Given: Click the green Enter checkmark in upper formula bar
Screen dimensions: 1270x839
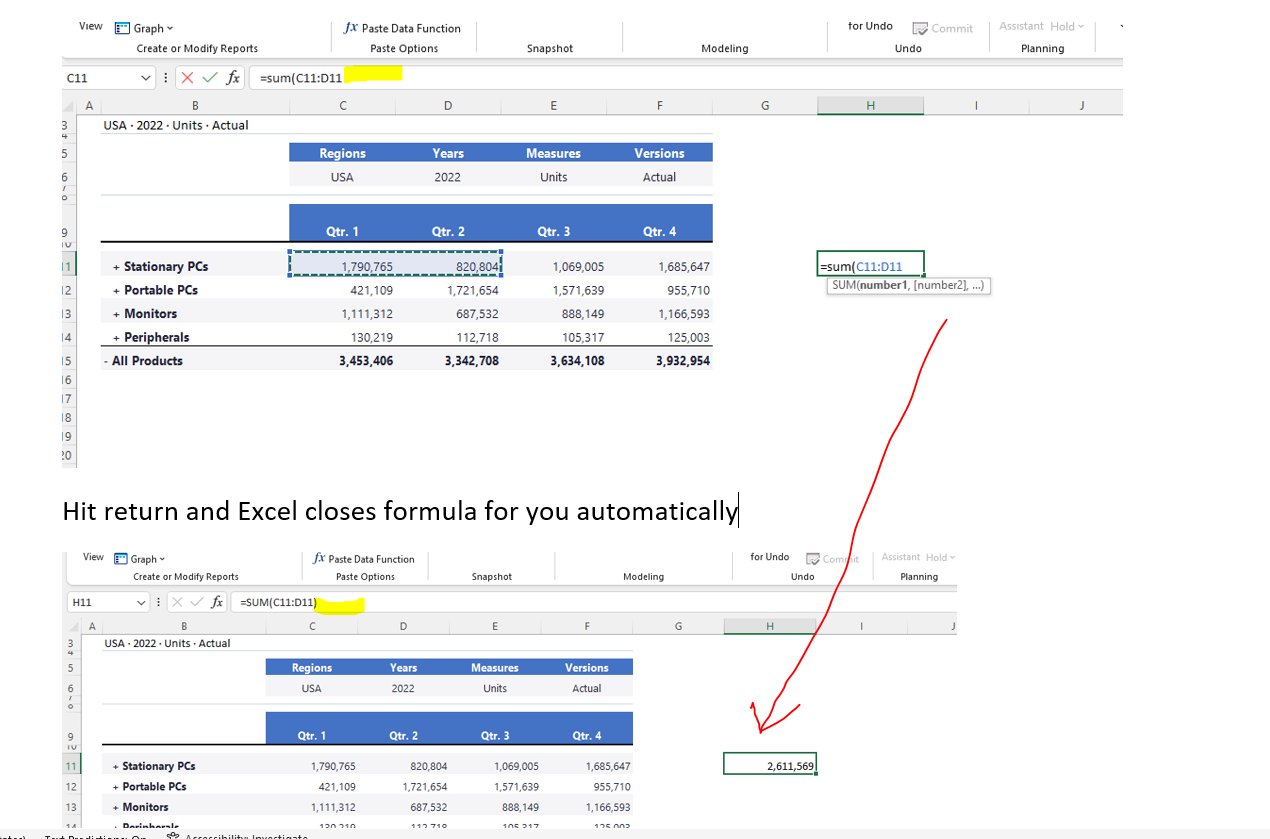Looking at the screenshot, I should click(x=210, y=78).
